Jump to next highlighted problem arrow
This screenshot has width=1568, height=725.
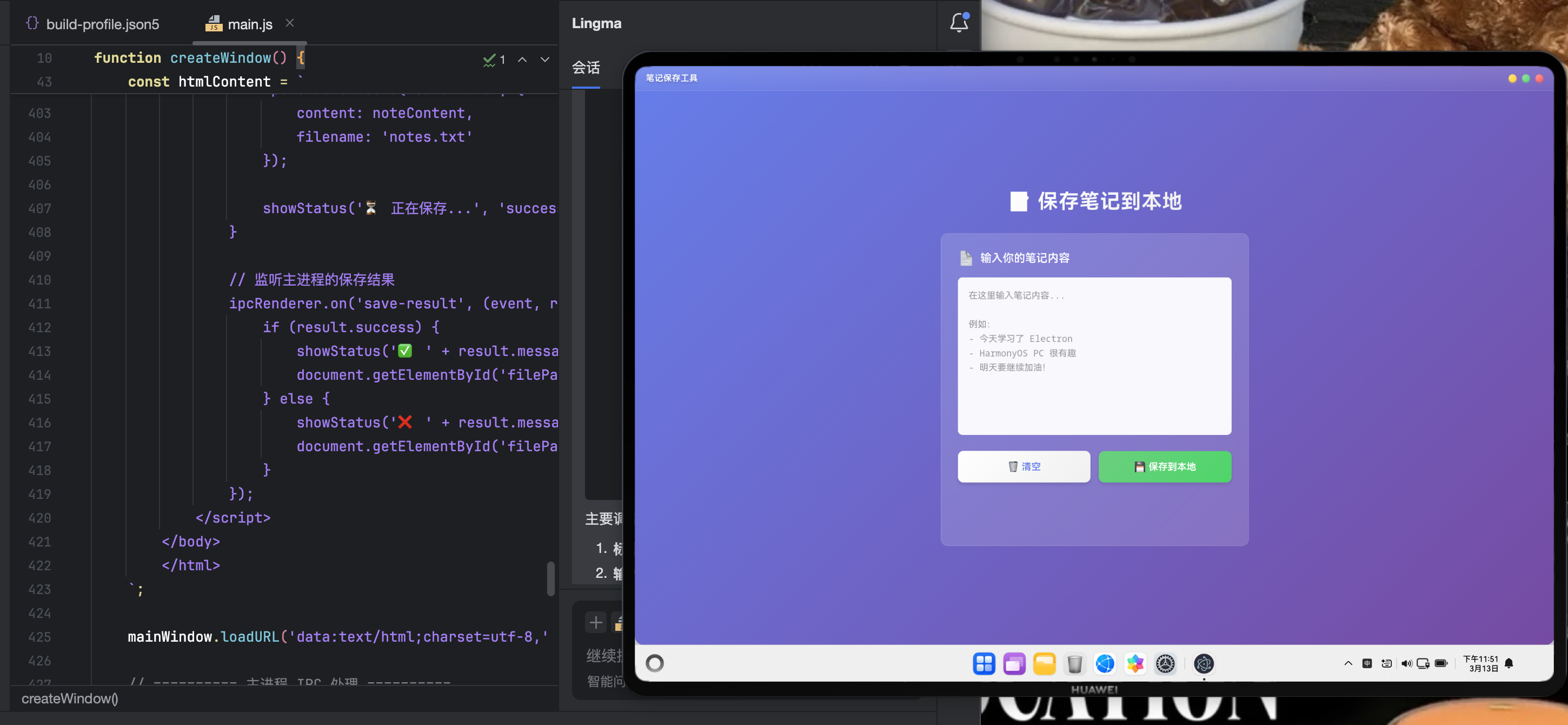click(x=545, y=60)
